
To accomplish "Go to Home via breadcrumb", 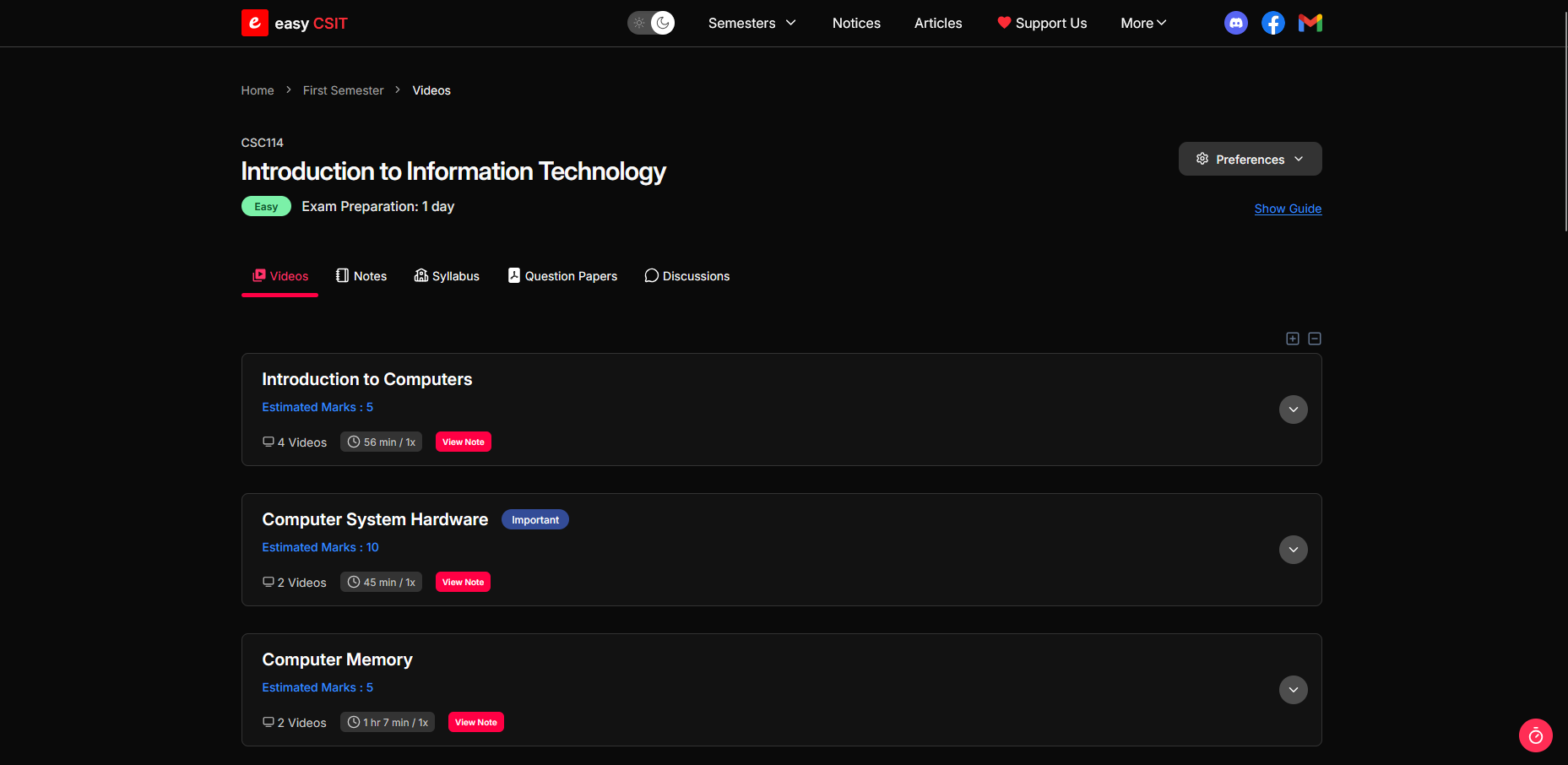I will pyautogui.click(x=258, y=90).
